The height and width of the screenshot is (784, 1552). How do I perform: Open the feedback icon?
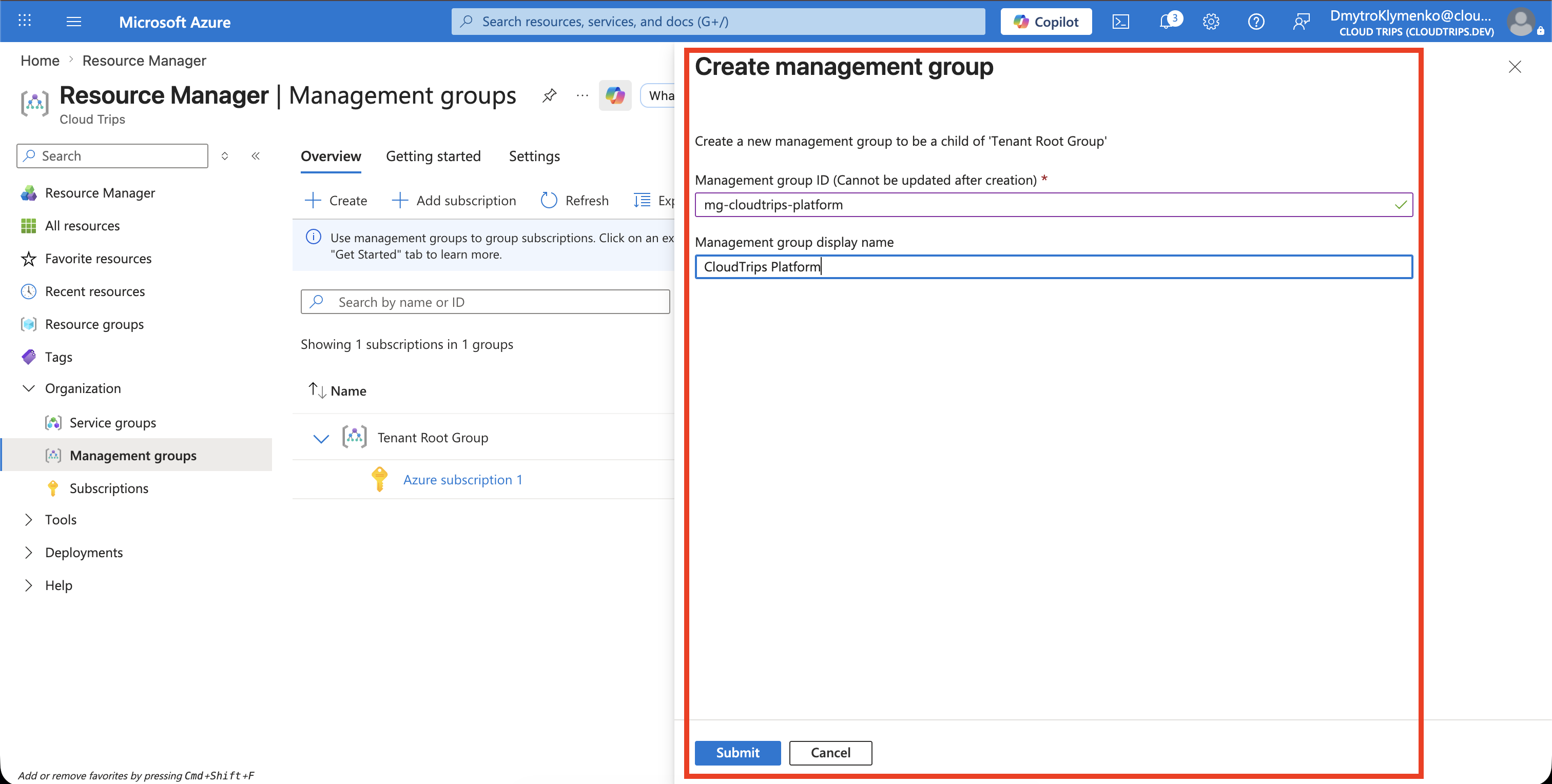click(1302, 22)
